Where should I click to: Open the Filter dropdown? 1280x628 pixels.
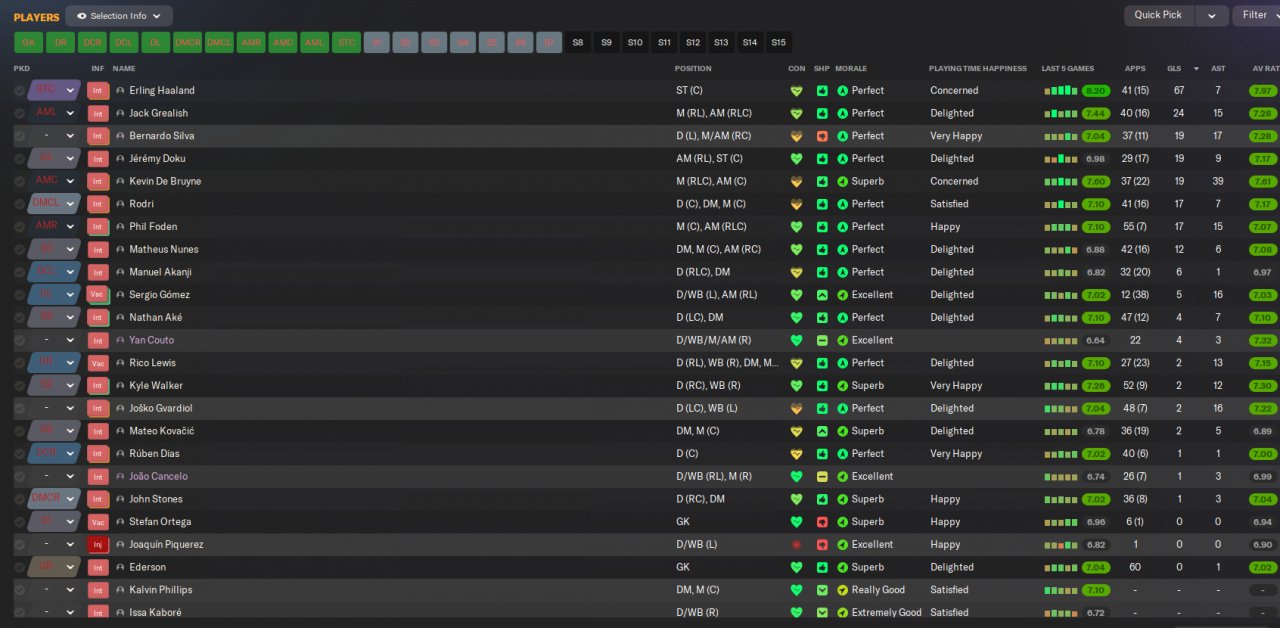coord(1256,16)
